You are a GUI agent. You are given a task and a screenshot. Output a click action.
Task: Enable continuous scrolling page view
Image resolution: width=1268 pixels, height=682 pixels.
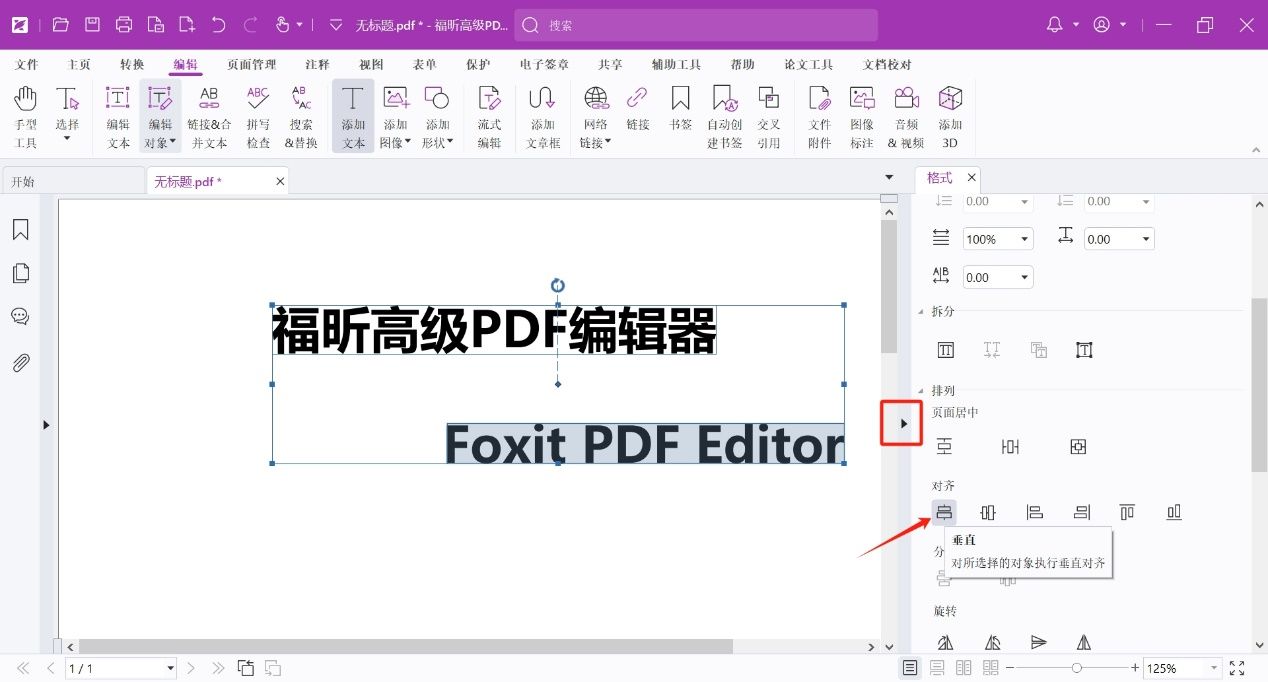click(937, 668)
